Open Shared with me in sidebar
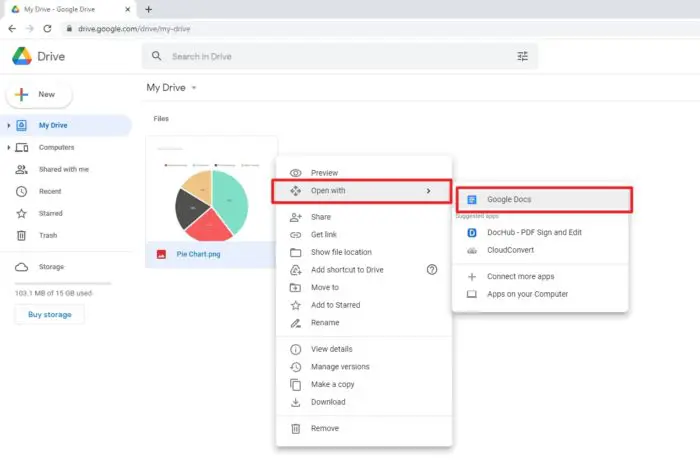This screenshot has height=469, width=700. point(66,170)
